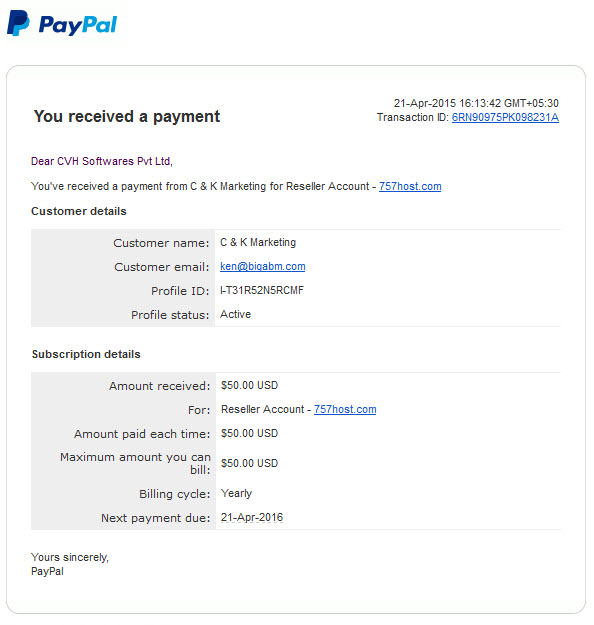Image resolution: width=594 pixels, height=625 pixels.
Task: Click the Yearly billing cycle value
Action: (x=236, y=493)
